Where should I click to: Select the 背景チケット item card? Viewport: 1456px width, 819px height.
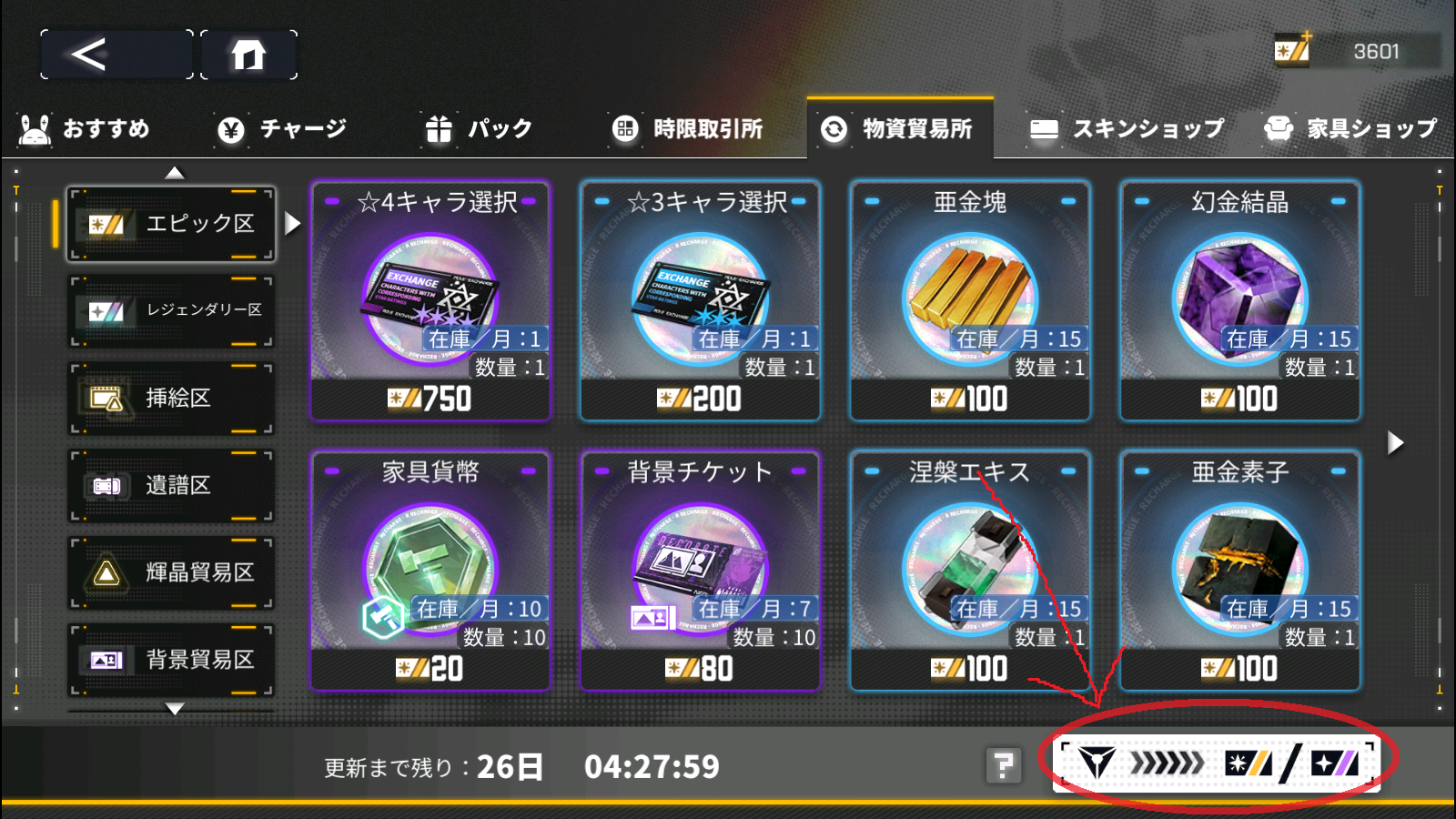point(701,571)
